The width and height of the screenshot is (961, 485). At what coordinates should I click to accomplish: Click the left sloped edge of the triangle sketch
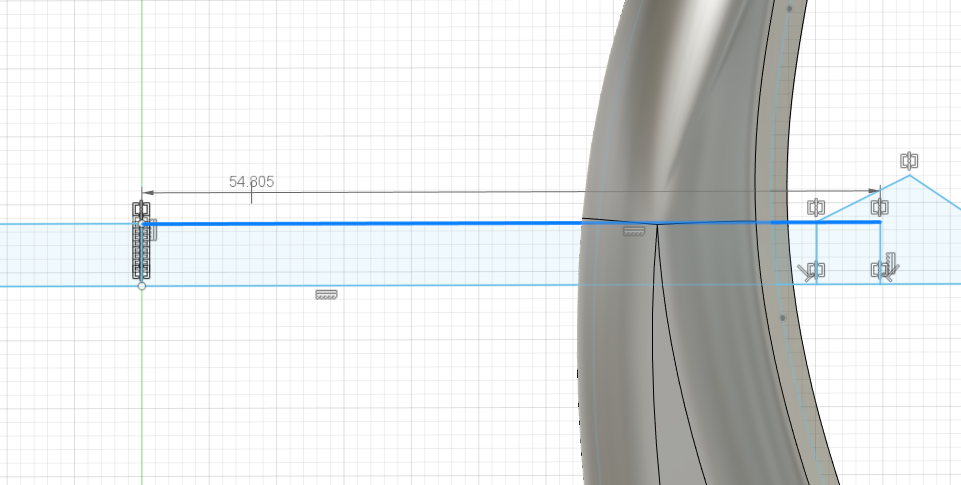point(863,199)
